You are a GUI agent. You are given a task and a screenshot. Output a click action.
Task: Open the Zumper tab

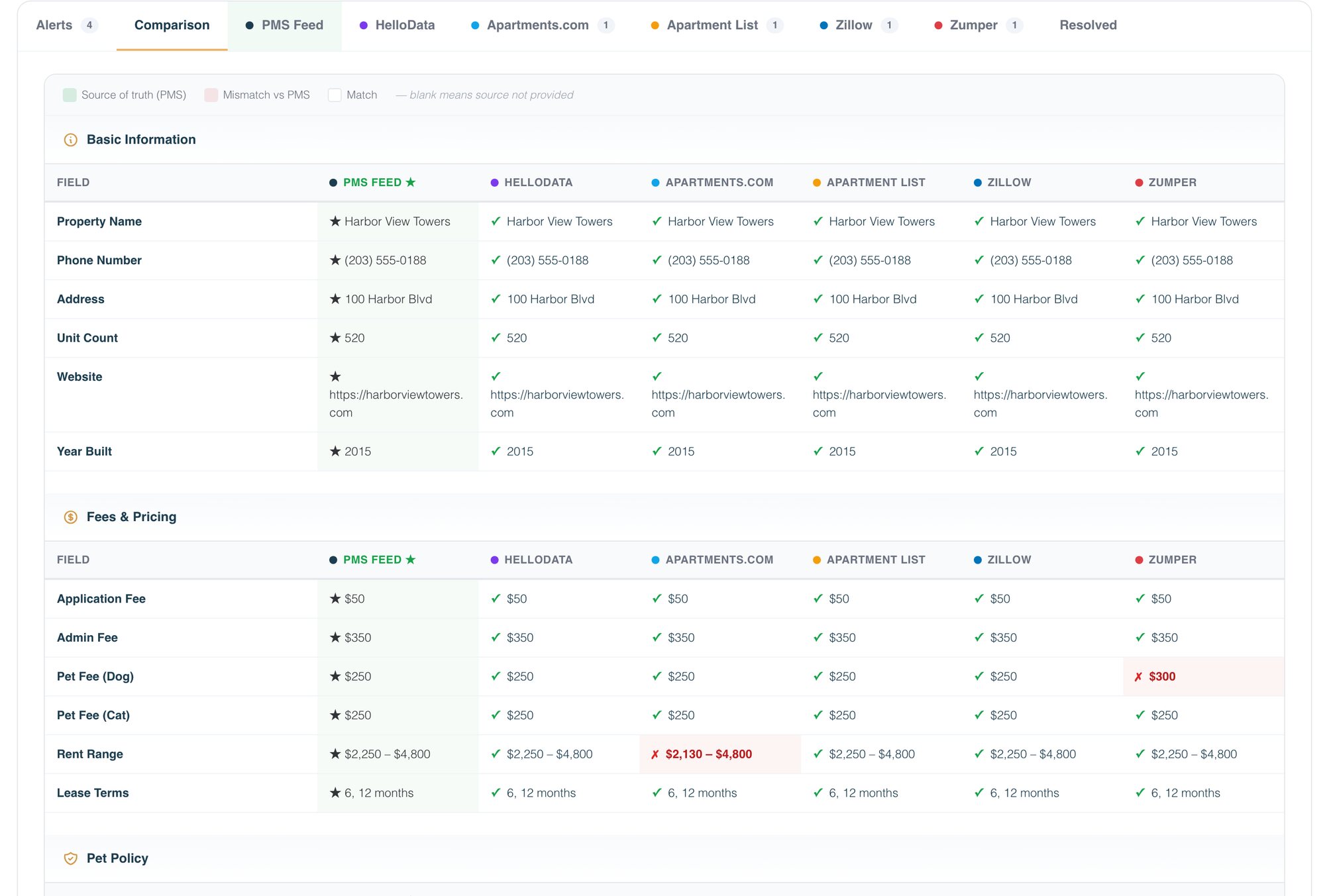[x=979, y=25]
